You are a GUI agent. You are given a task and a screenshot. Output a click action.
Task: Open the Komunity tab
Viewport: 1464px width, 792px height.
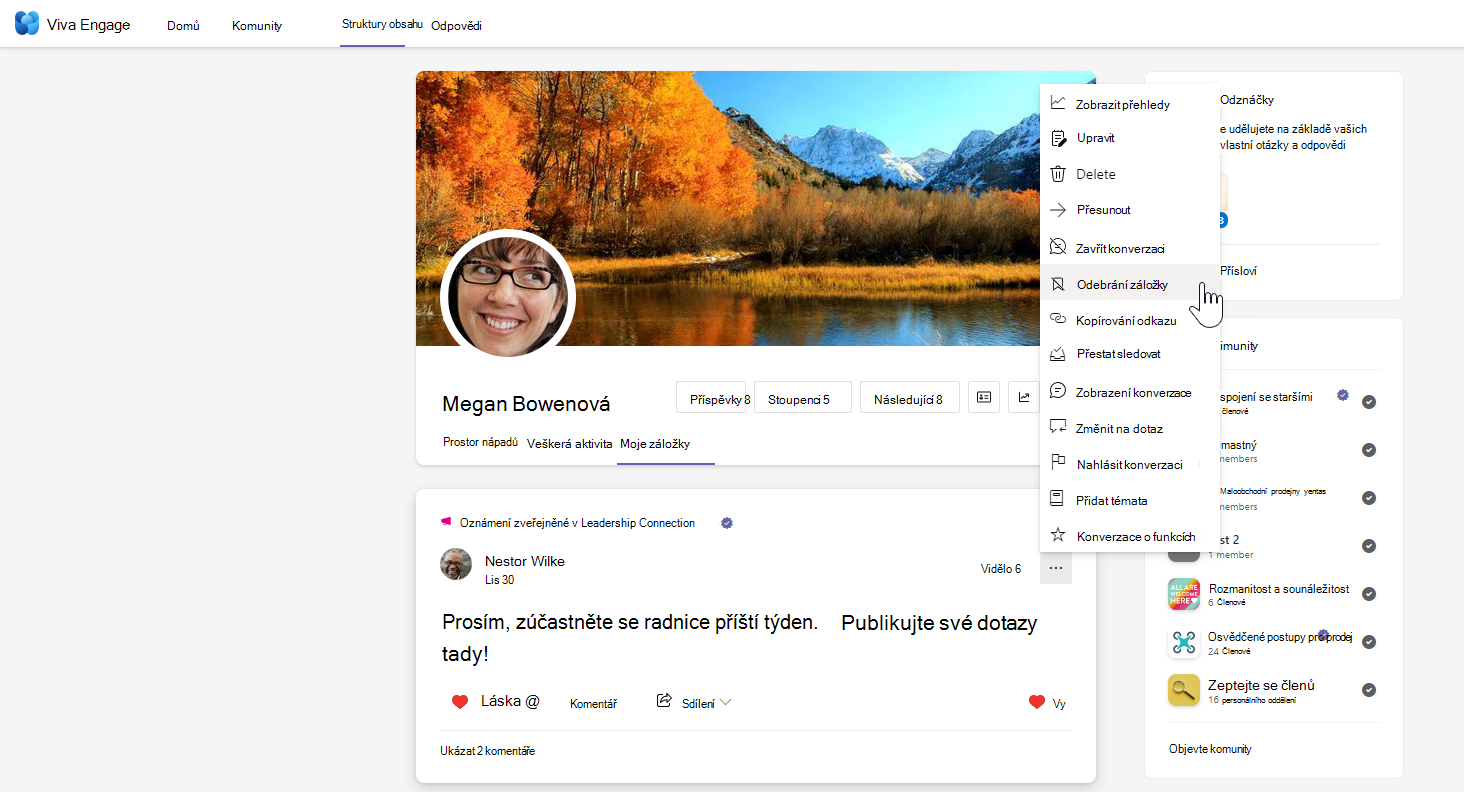pos(257,26)
